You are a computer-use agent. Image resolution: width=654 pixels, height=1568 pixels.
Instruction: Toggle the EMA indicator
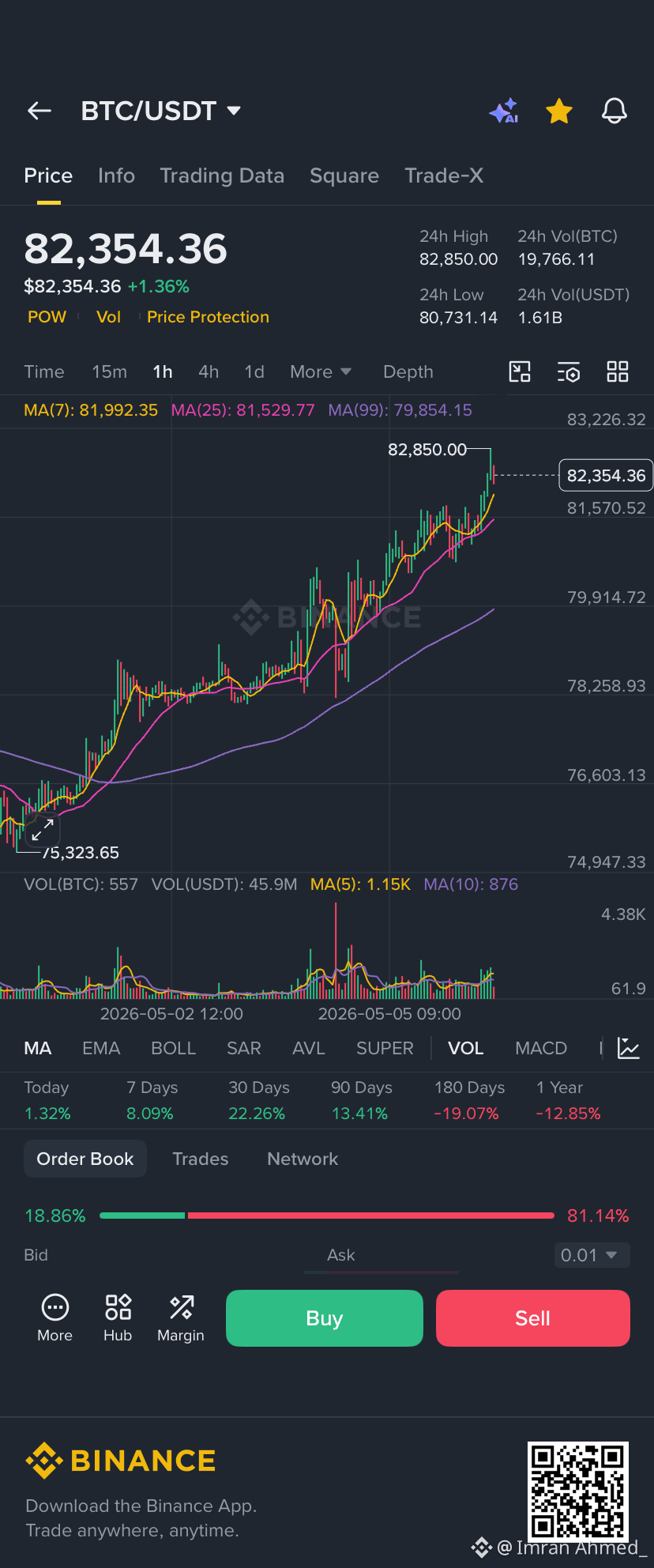101,1048
